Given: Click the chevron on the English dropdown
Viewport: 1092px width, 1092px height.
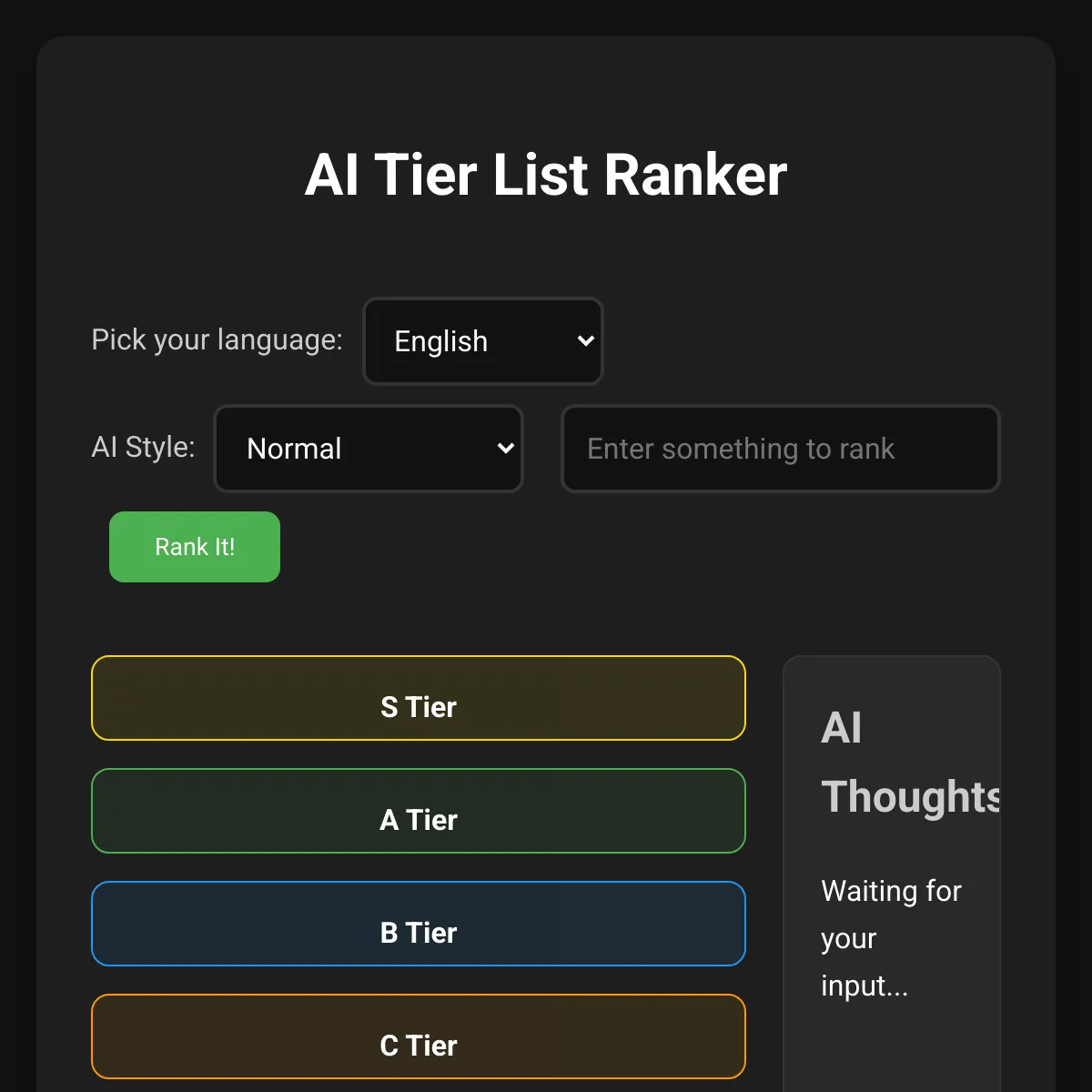Looking at the screenshot, I should tap(585, 341).
